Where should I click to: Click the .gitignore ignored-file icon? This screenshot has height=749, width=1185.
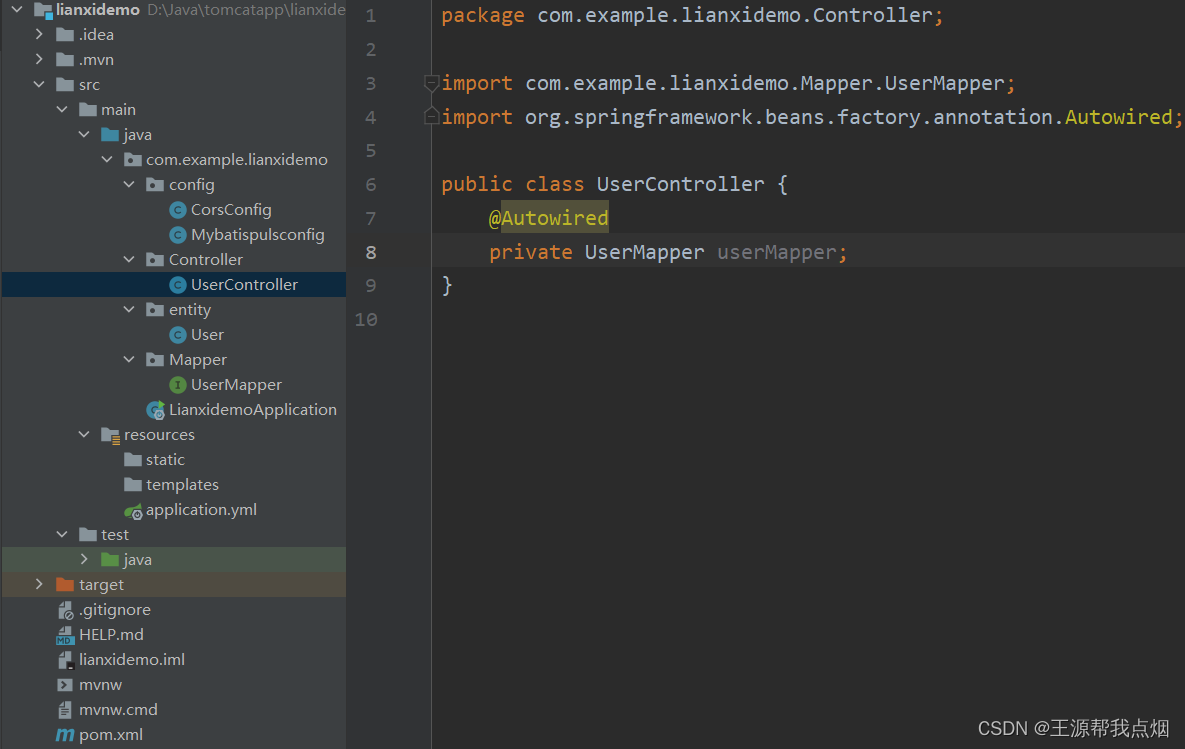64,609
